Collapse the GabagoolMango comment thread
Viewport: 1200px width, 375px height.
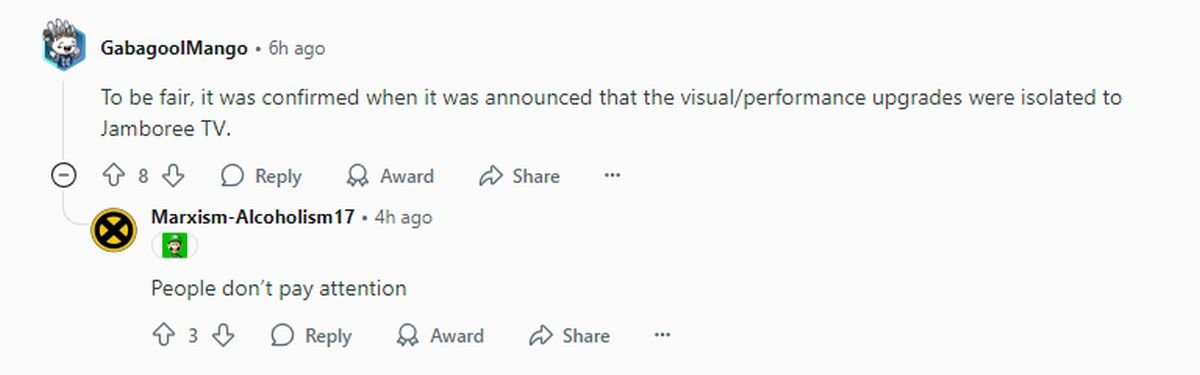tap(64, 176)
